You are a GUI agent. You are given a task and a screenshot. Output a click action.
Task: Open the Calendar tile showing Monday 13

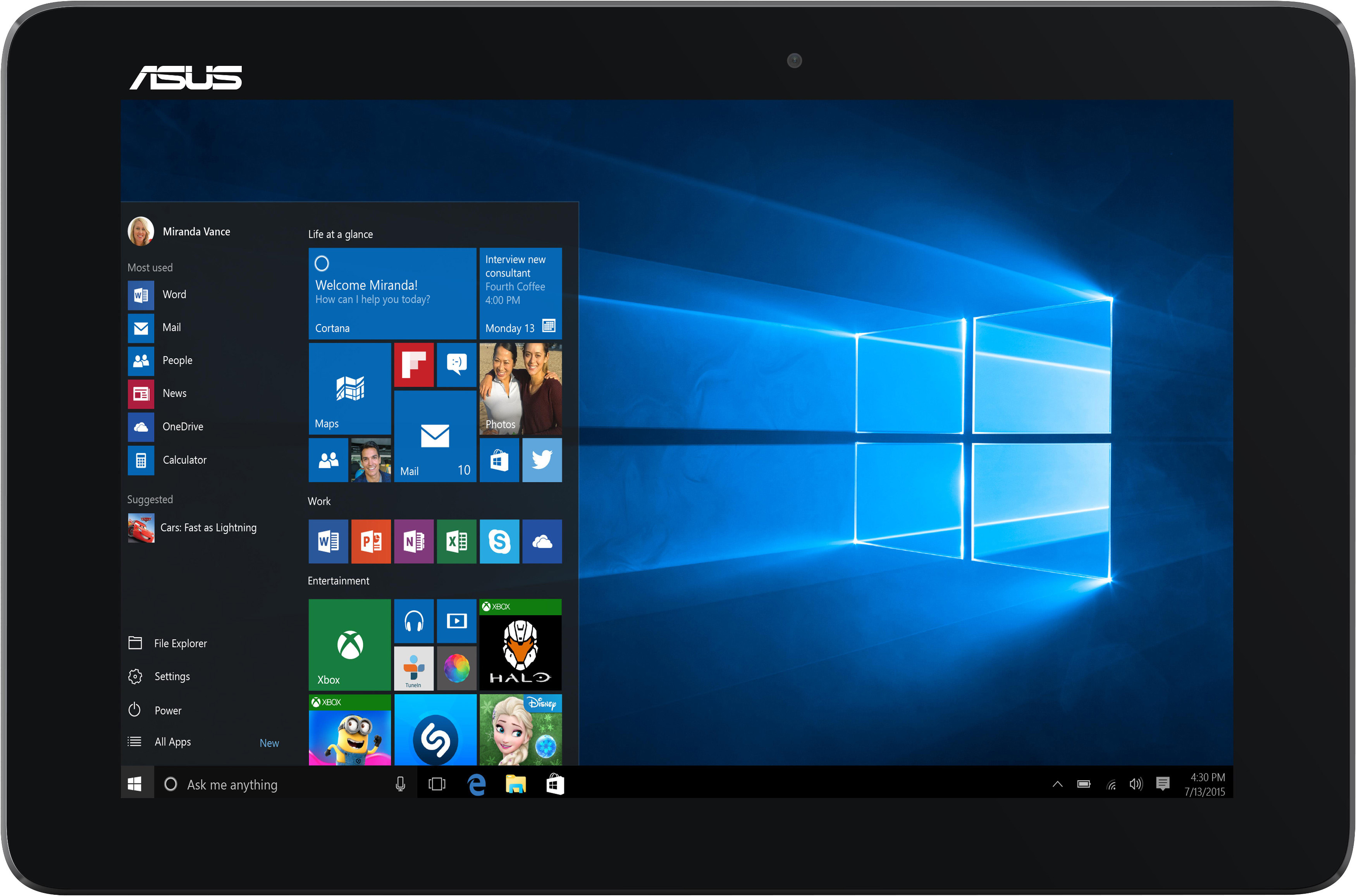[x=521, y=293]
